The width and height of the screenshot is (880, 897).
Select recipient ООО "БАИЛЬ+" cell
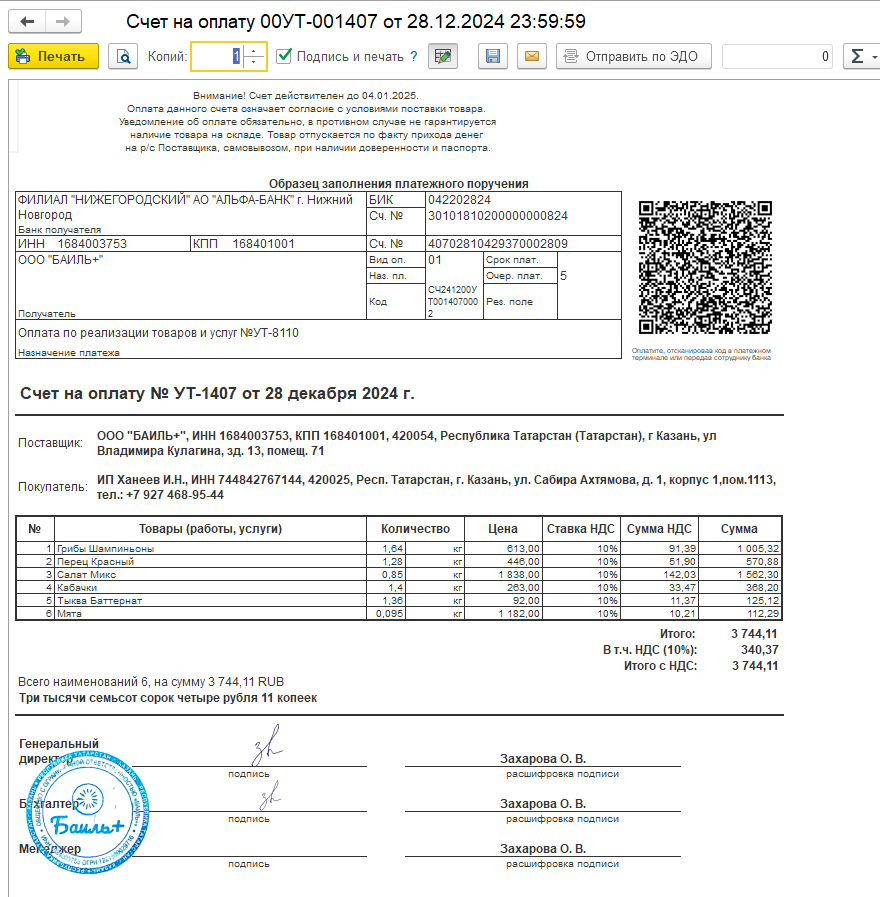pyautogui.click(x=191, y=285)
